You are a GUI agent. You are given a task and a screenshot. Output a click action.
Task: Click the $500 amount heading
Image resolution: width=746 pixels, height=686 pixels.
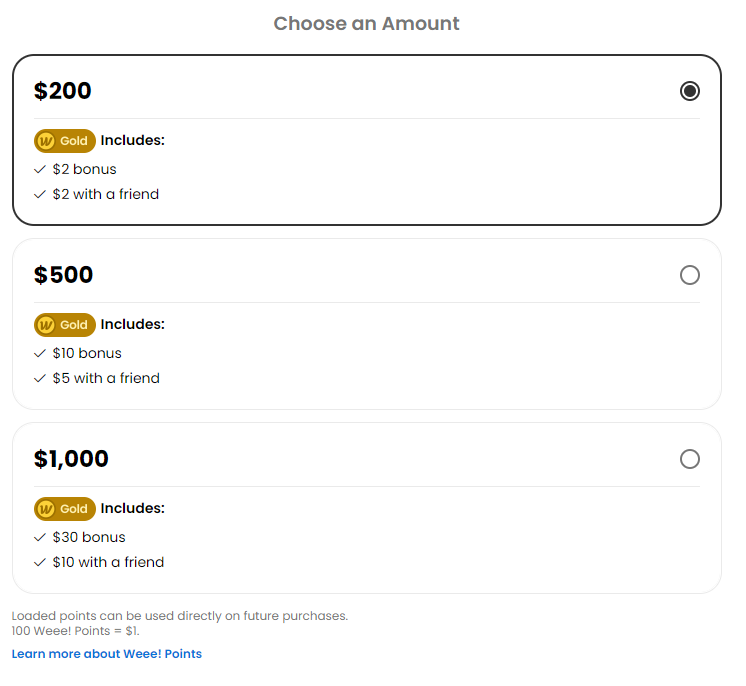[x=63, y=274]
